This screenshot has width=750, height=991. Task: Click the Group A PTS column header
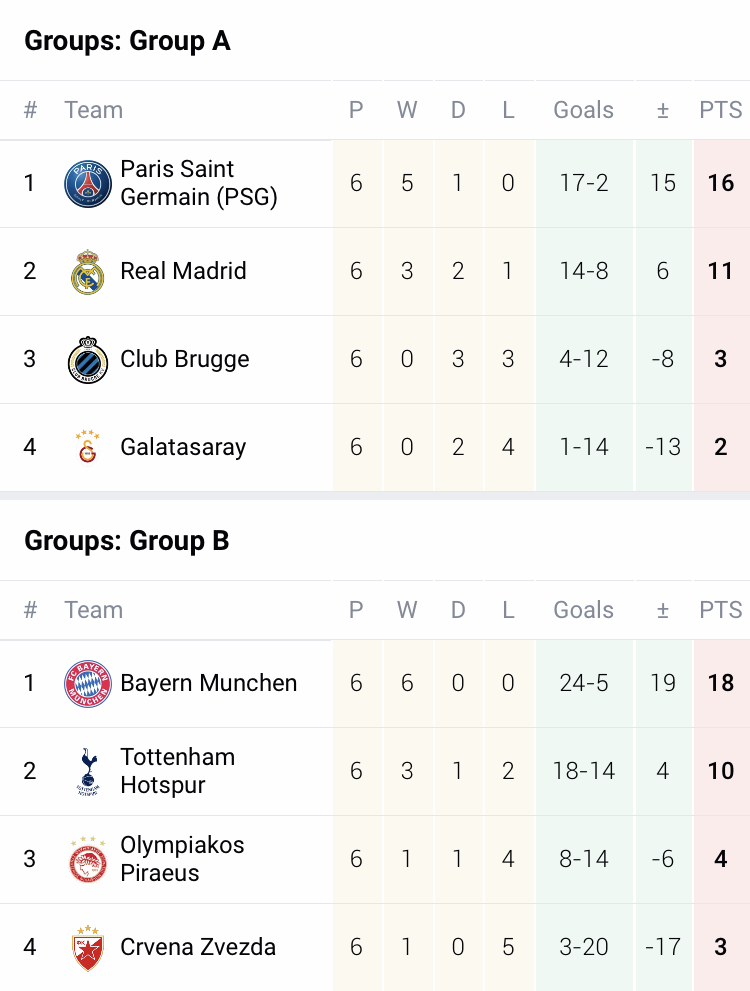[721, 110]
